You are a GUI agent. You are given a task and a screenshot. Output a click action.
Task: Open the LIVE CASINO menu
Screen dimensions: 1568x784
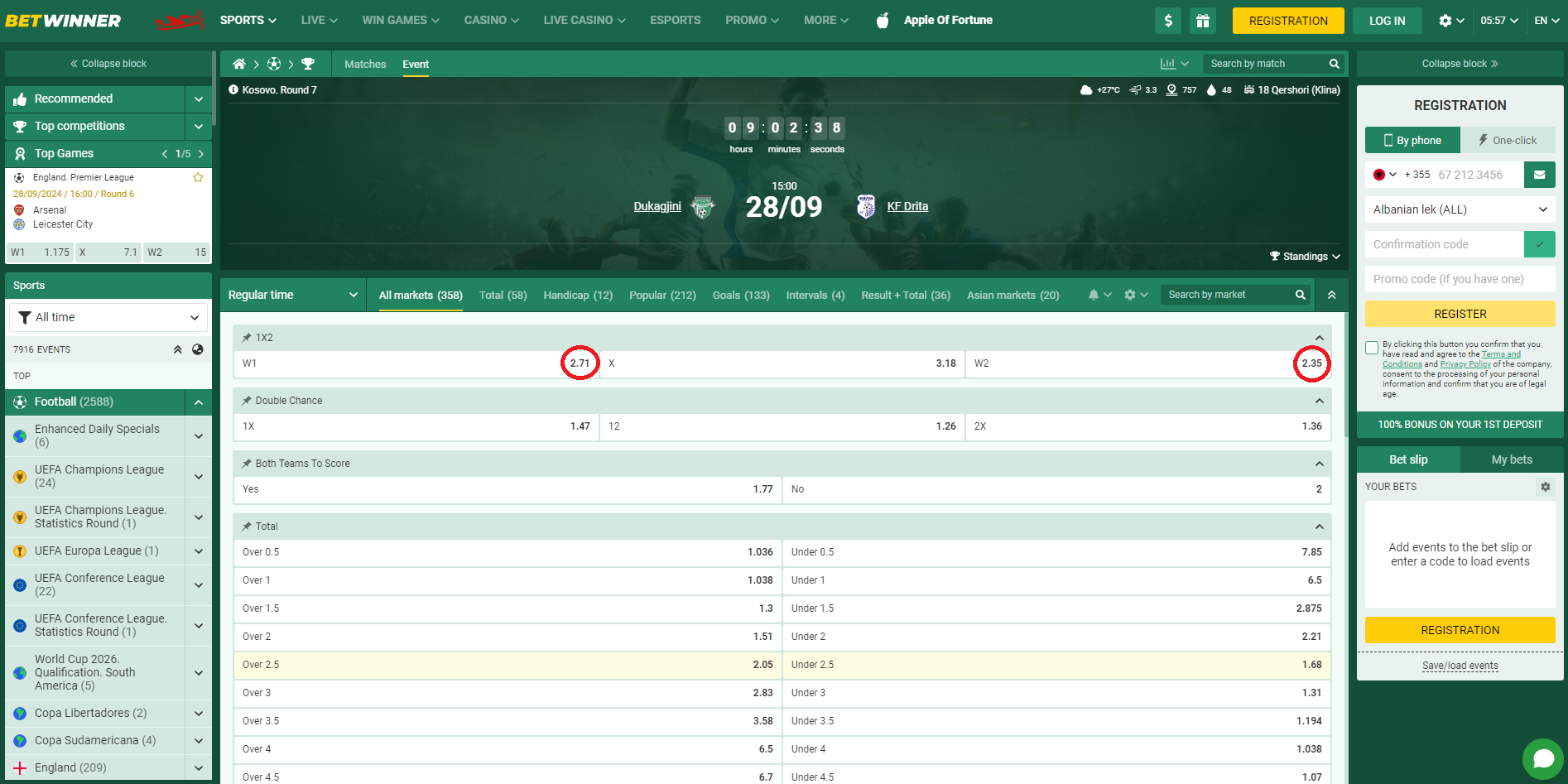click(x=584, y=20)
